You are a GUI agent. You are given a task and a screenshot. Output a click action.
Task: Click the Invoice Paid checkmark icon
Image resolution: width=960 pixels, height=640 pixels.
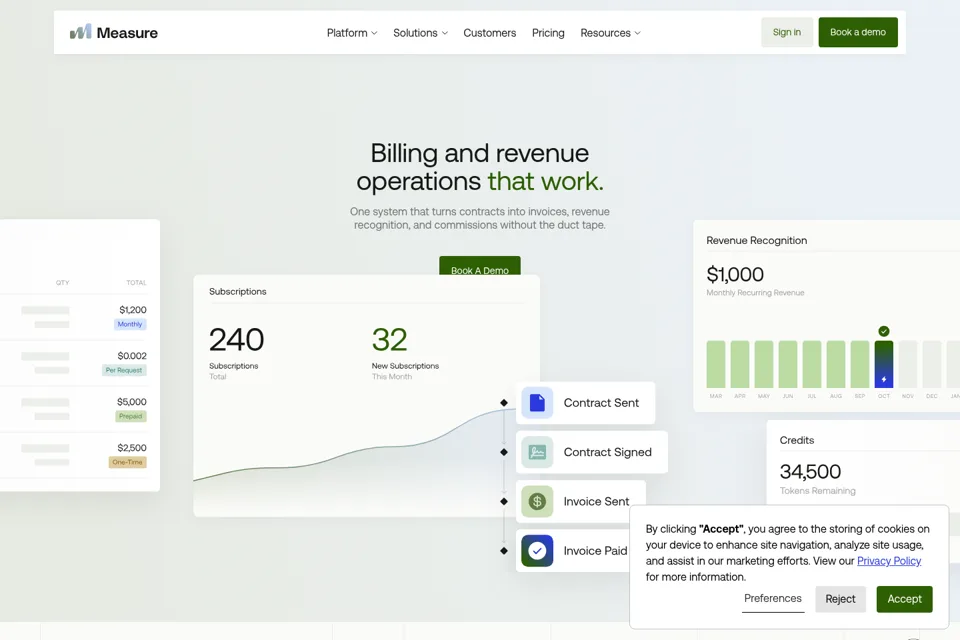click(x=537, y=551)
